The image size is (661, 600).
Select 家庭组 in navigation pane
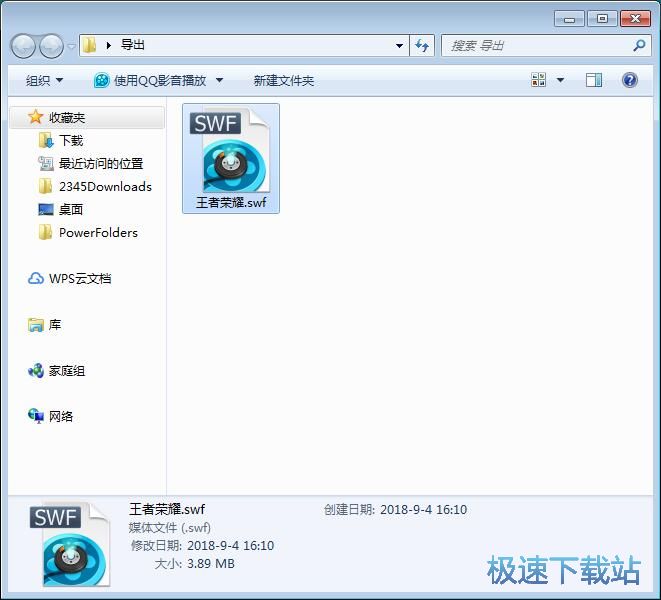click(67, 371)
